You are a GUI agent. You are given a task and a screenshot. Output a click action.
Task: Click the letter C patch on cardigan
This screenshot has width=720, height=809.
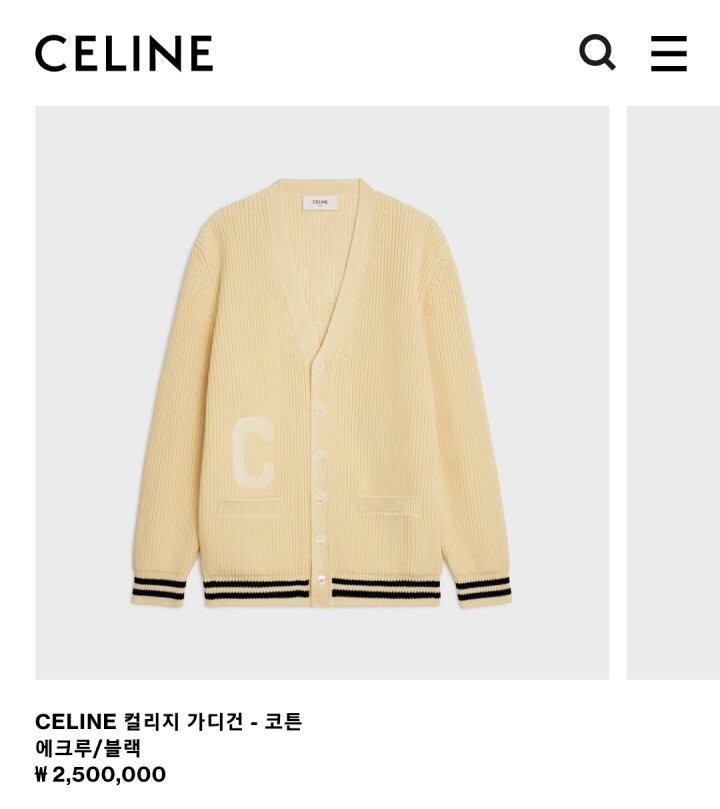pos(253,451)
